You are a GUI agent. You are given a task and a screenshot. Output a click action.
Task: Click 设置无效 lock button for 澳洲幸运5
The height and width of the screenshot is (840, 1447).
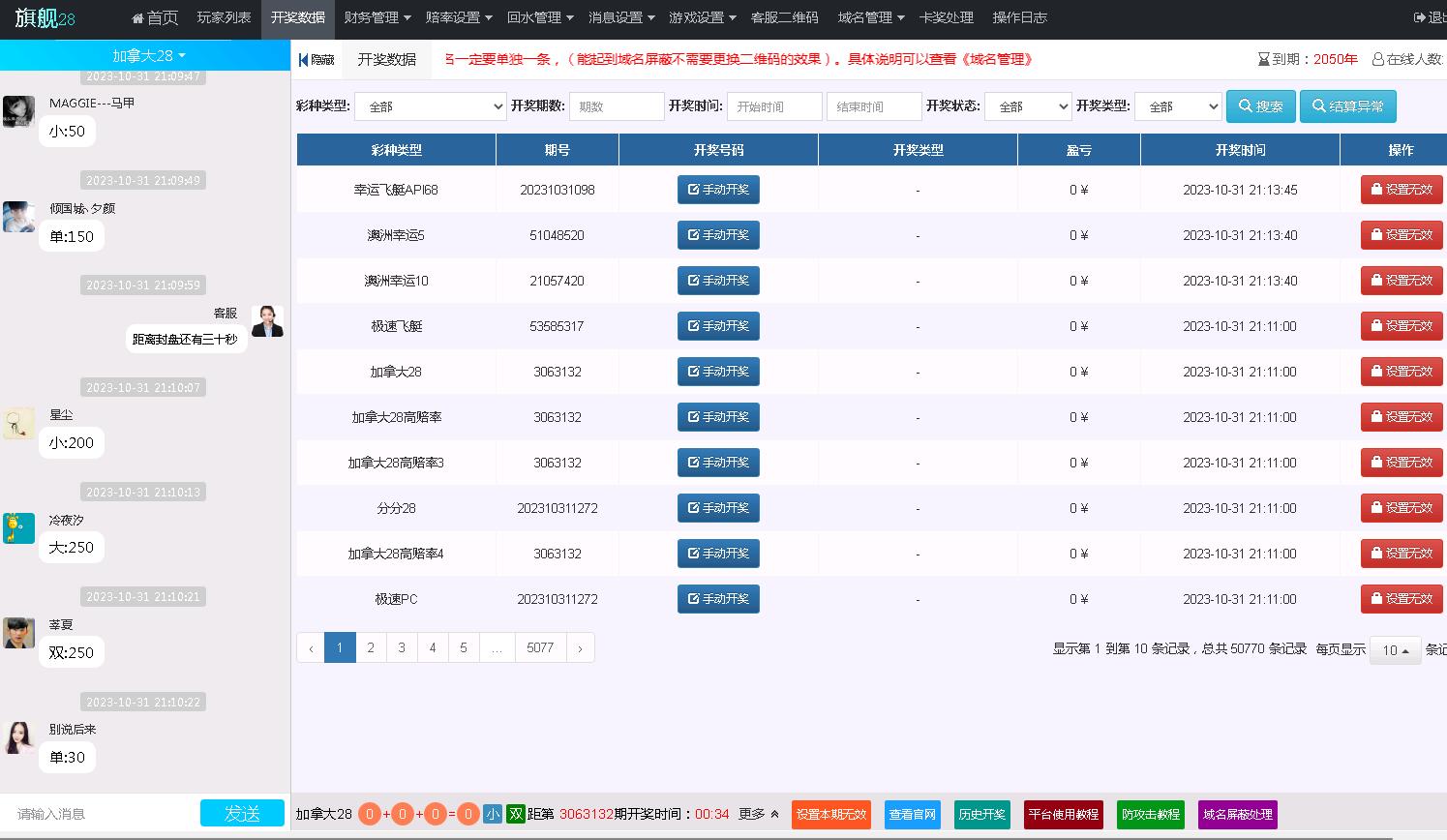(x=1401, y=235)
